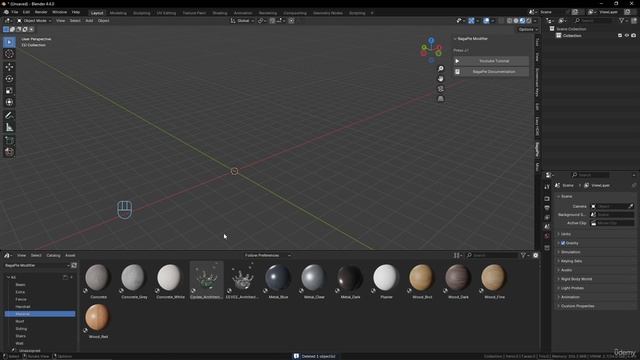Screen dimensions: 640x360
Task: Choose the Scale tool
Action: pos(9,91)
